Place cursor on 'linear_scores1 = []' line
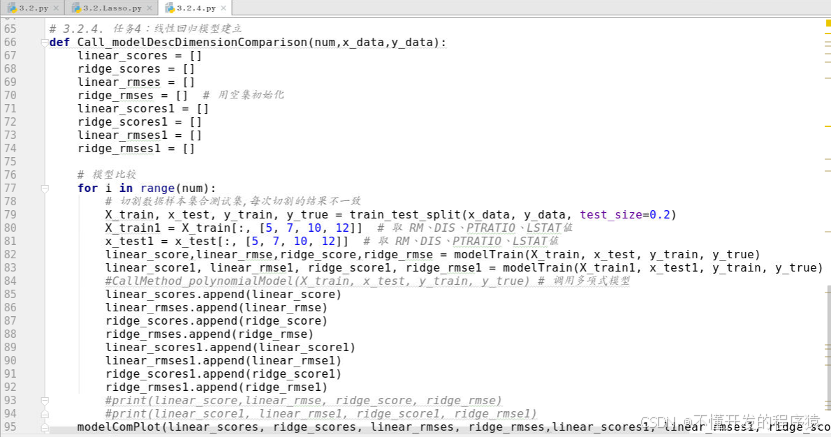Image resolution: width=832 pixels, height=438 pixels. 143,109
